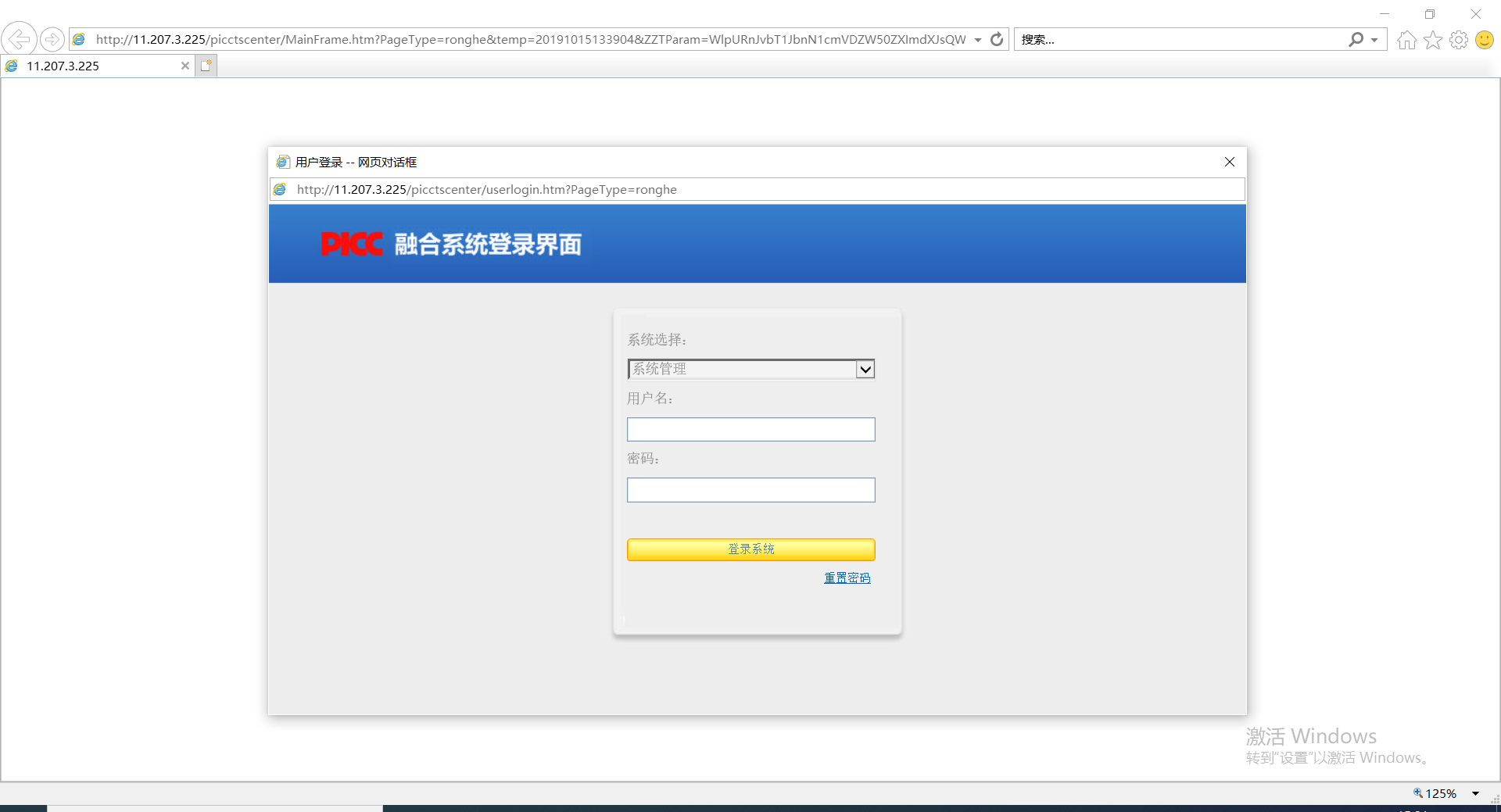1501x812 pixels.
Task: Click the 用户名 input field
Action: click(x=751, y=429)
